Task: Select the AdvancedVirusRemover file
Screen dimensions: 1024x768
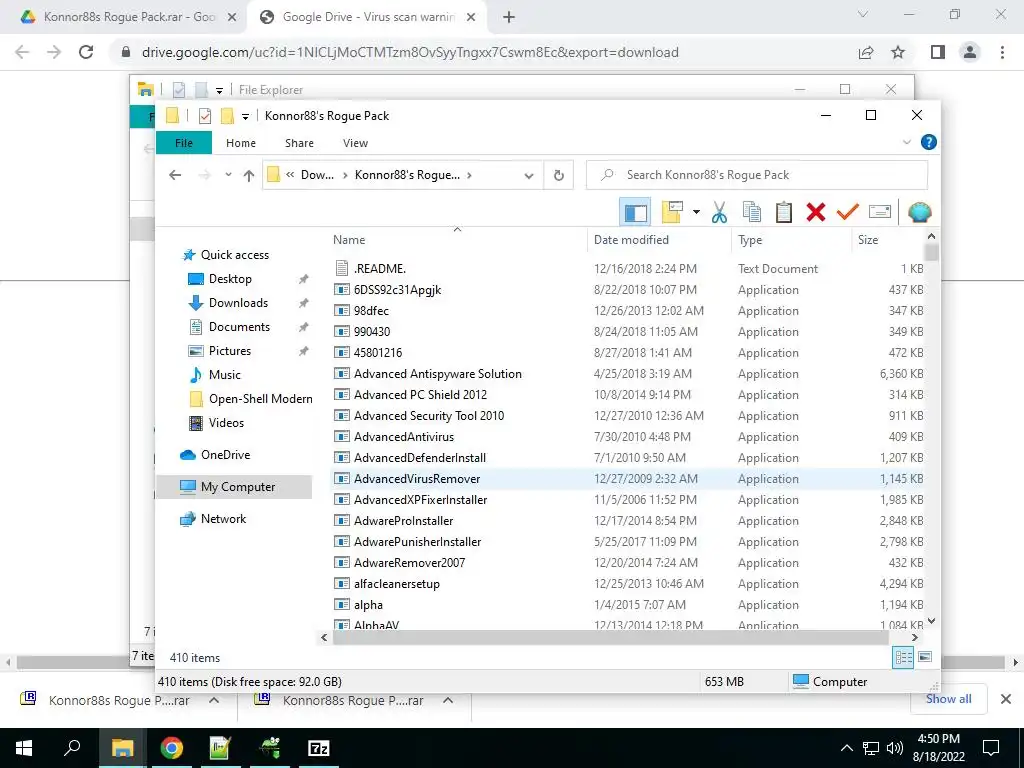Action: (628, 479)
